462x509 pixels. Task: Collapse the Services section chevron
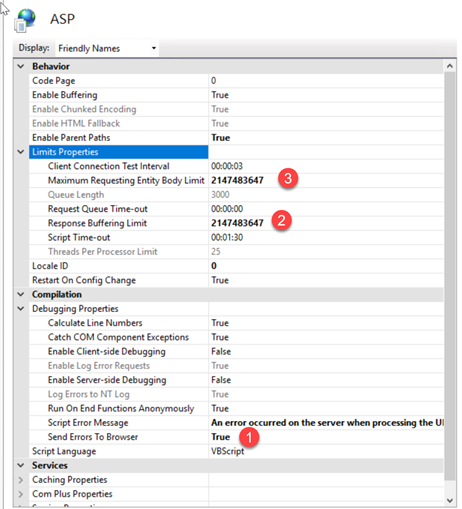(x=21, y=465)
